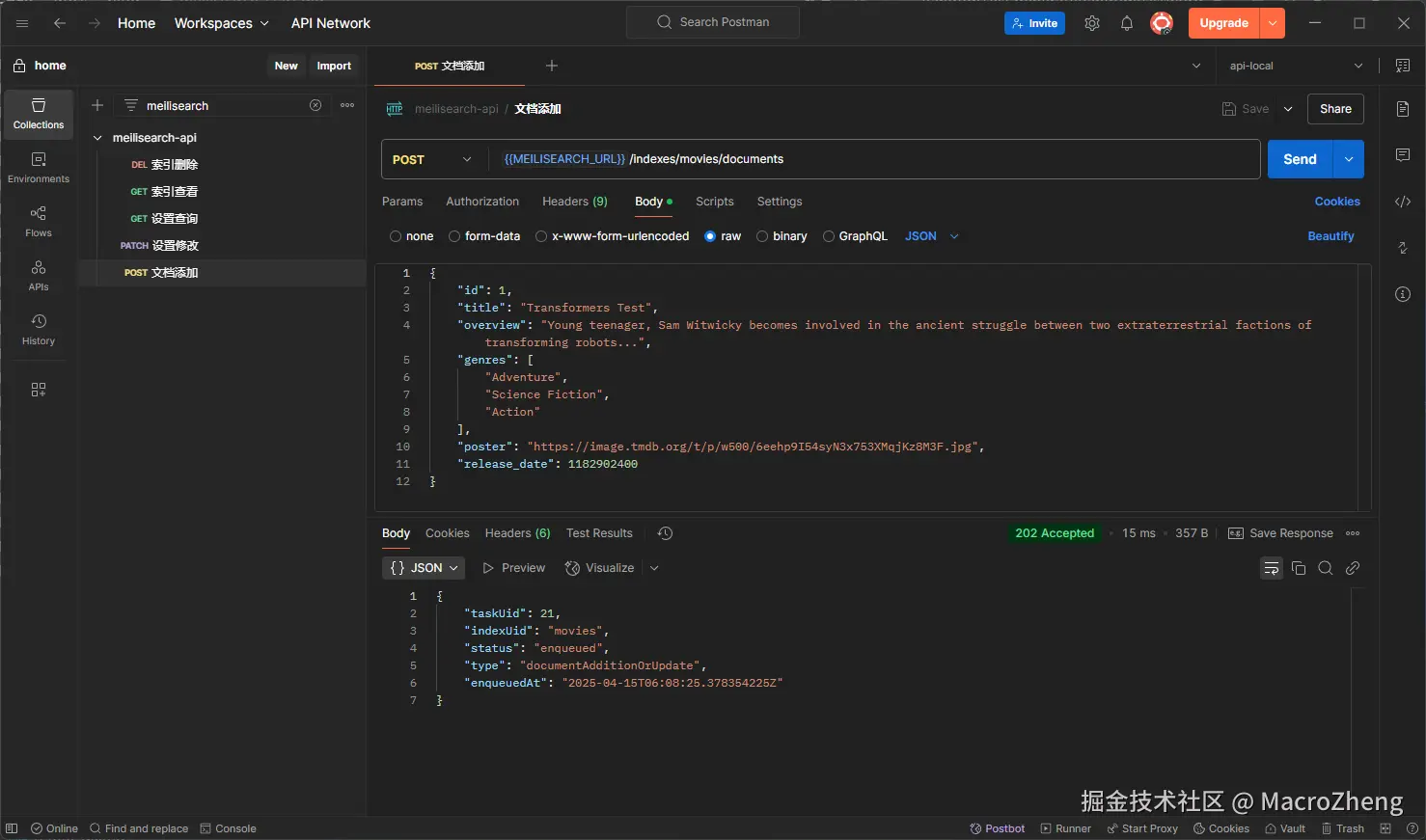
Task: Open the Flows sidebar icon
Action: [39, 221]
